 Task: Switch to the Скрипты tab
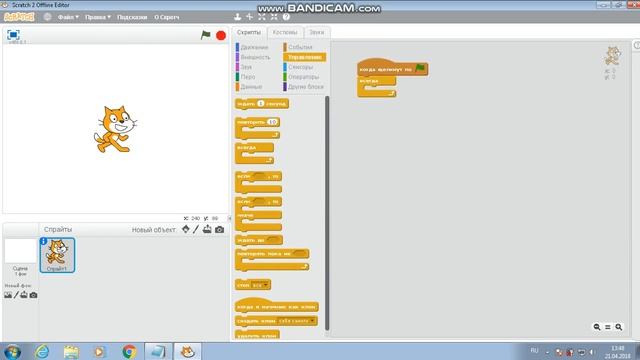(x=249, y=32)
